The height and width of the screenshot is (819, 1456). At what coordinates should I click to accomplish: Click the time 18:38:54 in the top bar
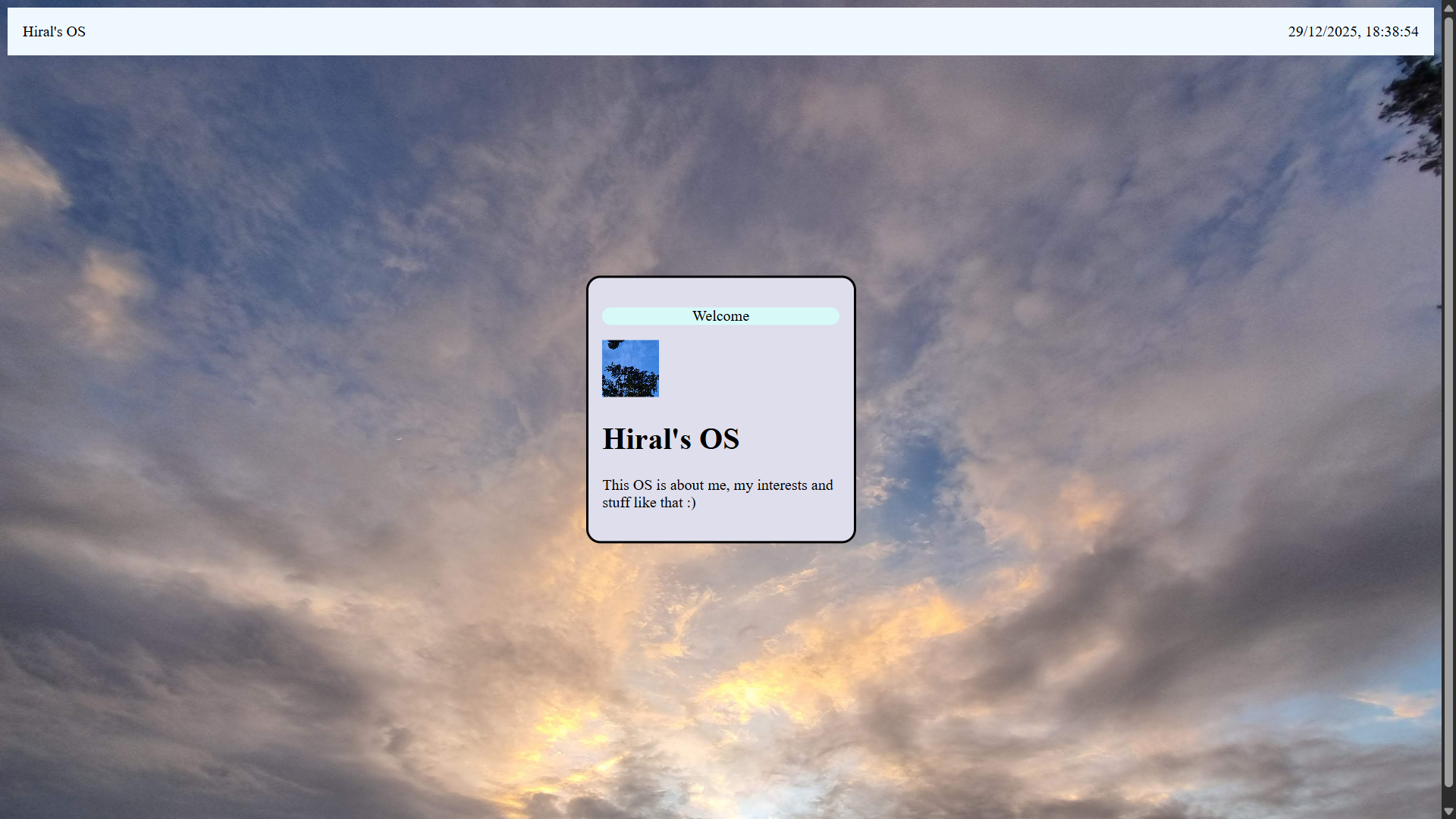[x=1392, y=32]
